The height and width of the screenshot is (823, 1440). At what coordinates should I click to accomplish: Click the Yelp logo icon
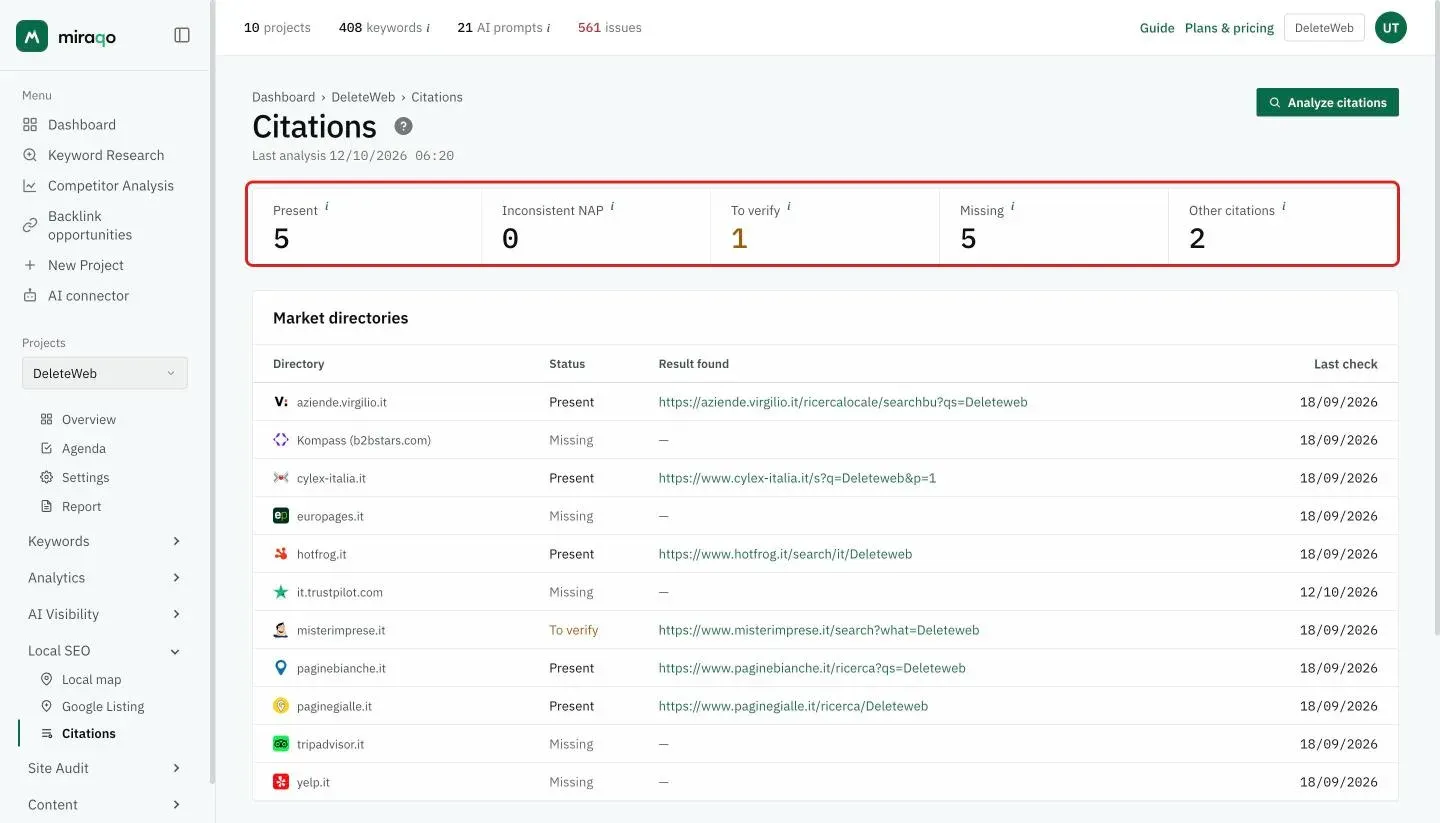coord(281,782)
